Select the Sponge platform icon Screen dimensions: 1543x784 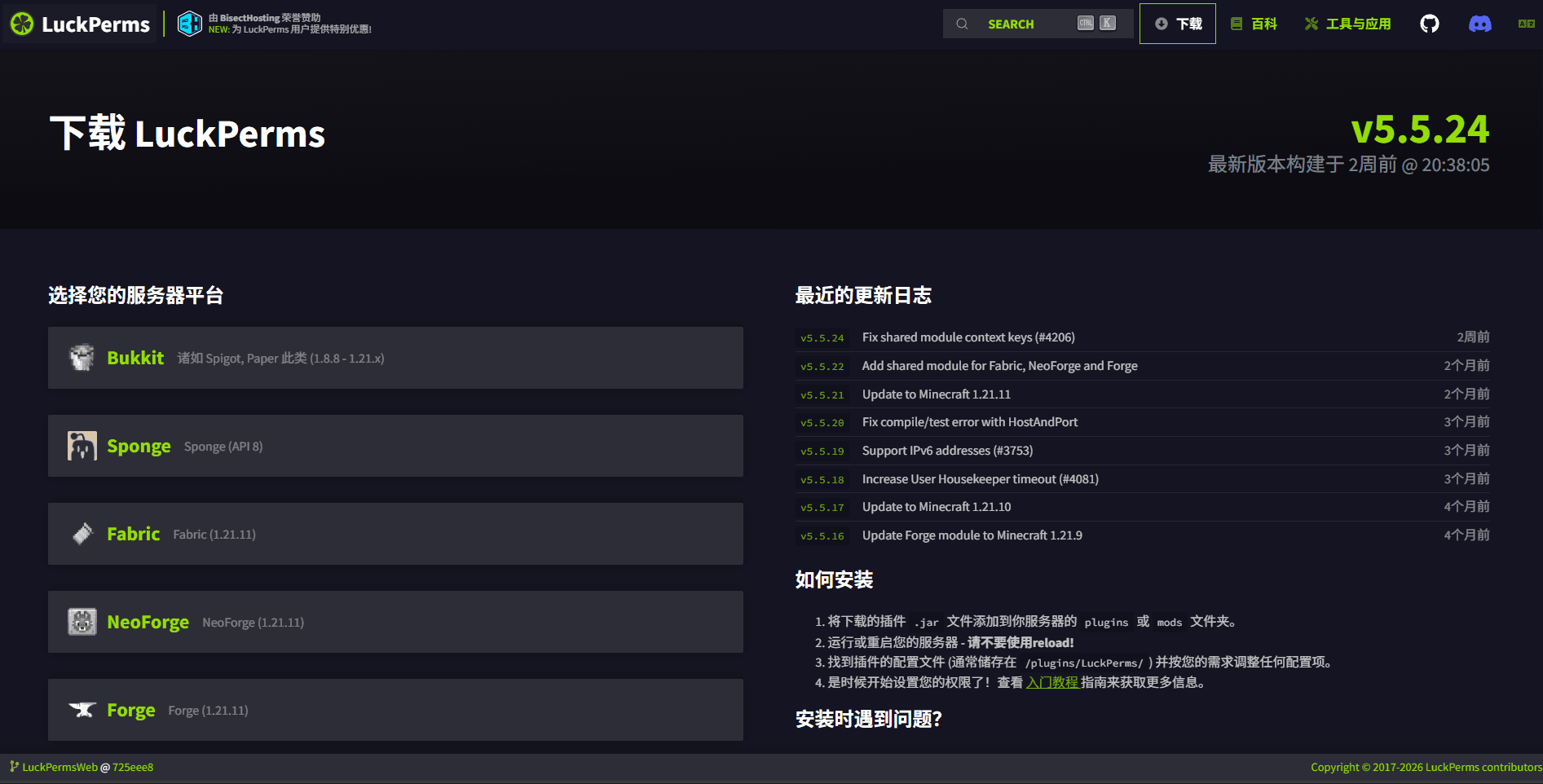pyautogui.click(x=82, y=446)
